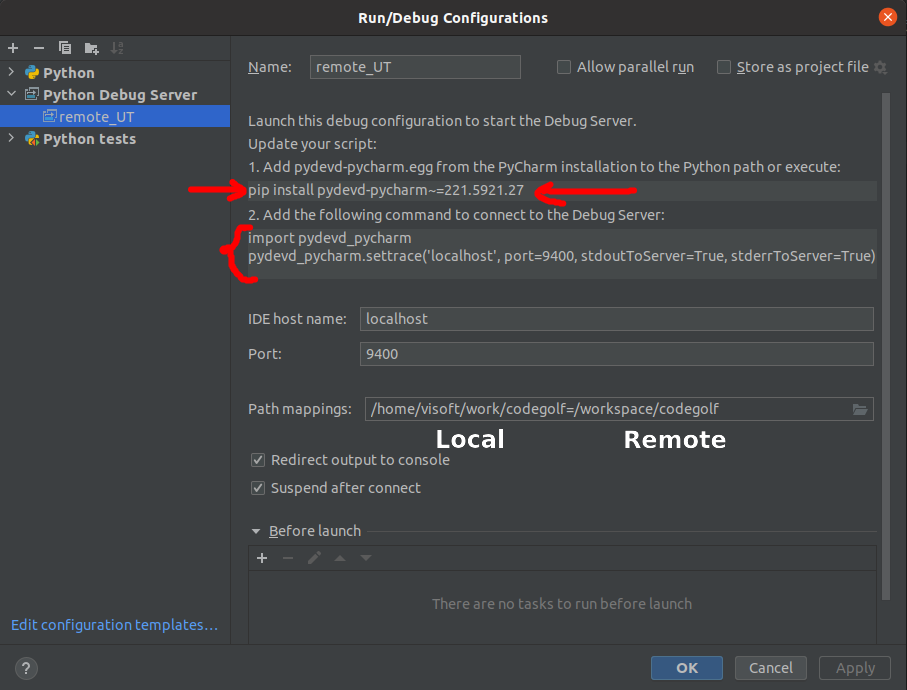This screenshot has height=690, width=907.
Task: Expand the Python configurations node
Action: tap(11, 73)
